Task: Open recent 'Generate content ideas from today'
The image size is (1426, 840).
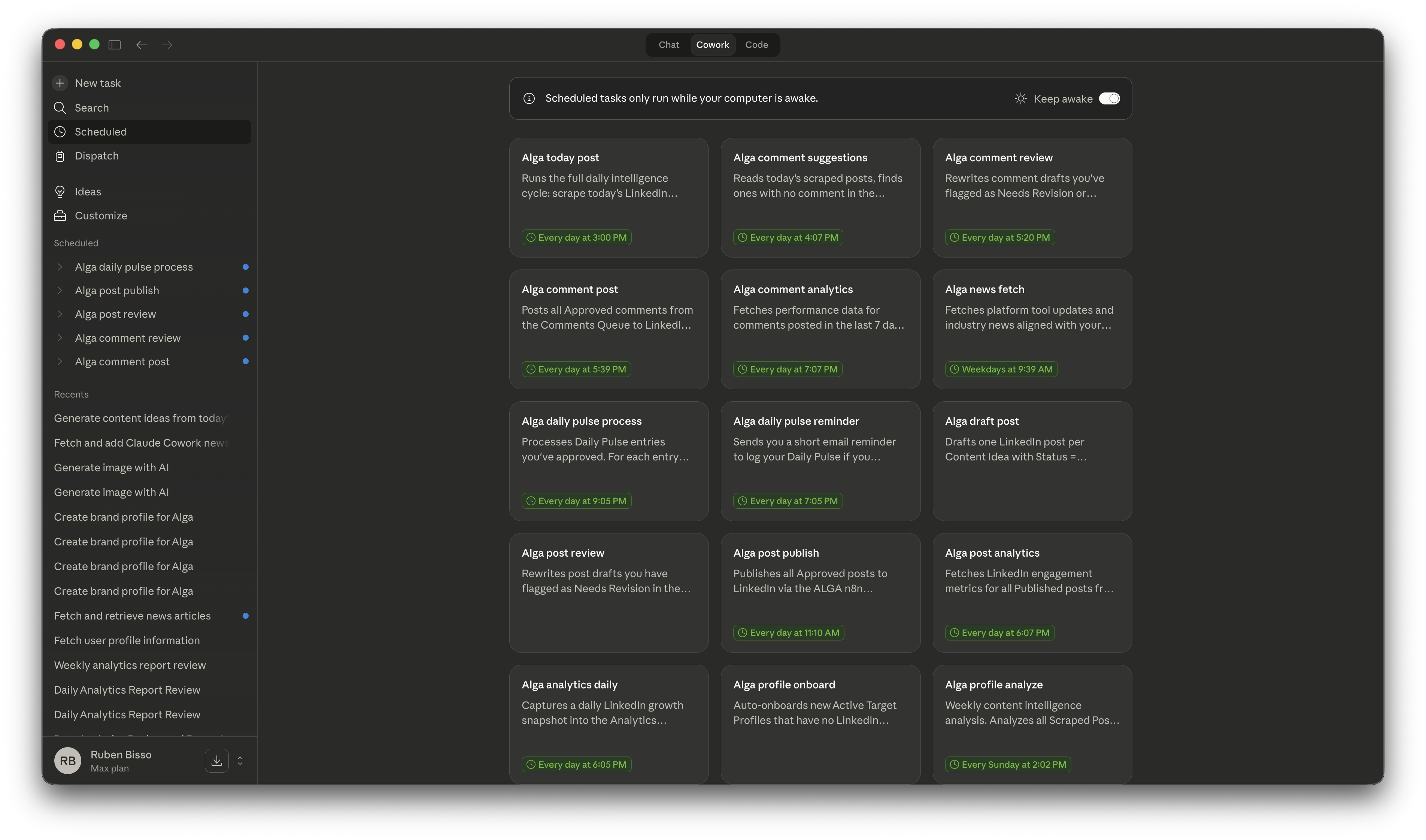Action: coord(142,418)
